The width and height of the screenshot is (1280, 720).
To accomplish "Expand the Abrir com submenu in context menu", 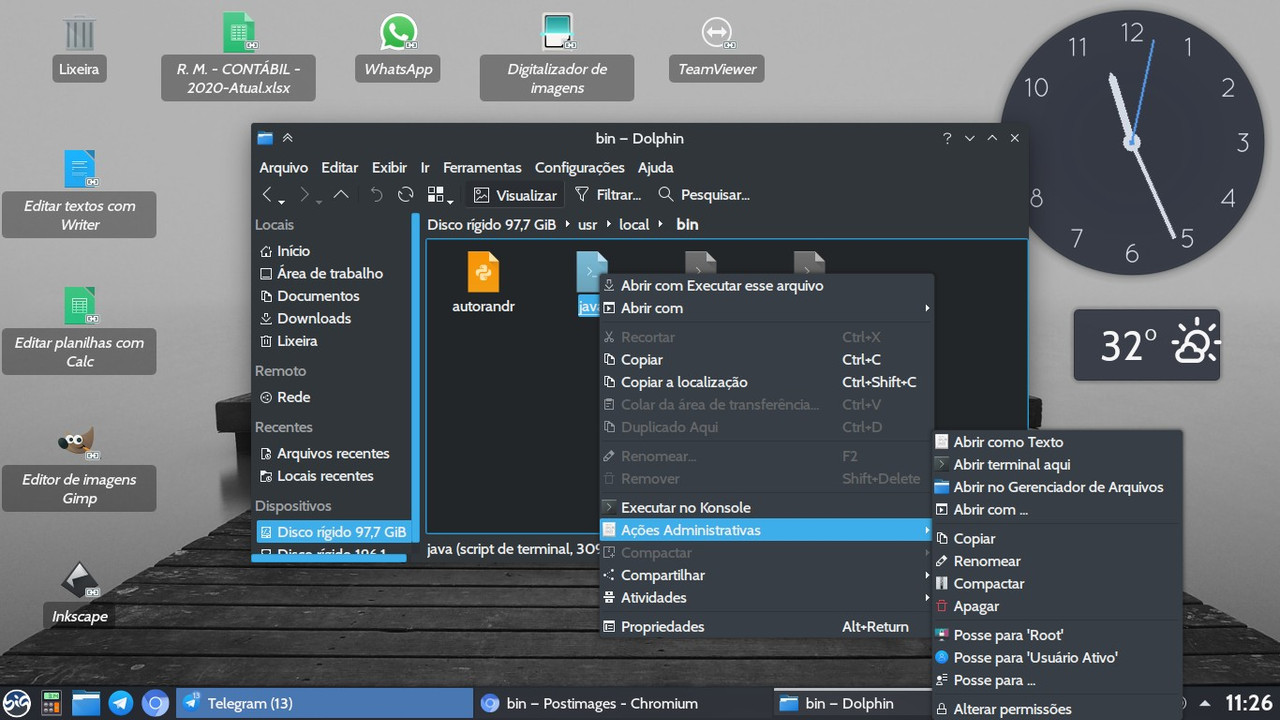I will coord(766,308).
